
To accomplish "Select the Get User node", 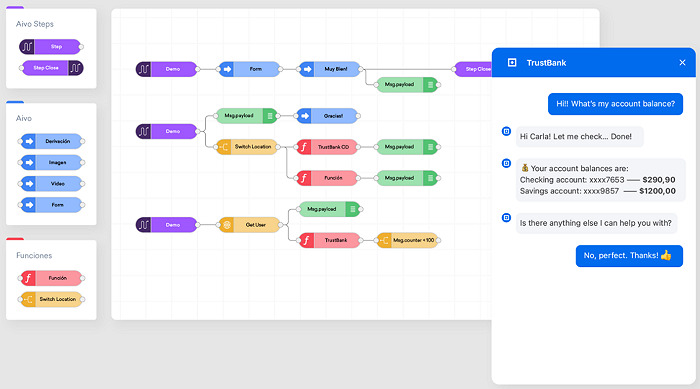I will coord(250,225).
